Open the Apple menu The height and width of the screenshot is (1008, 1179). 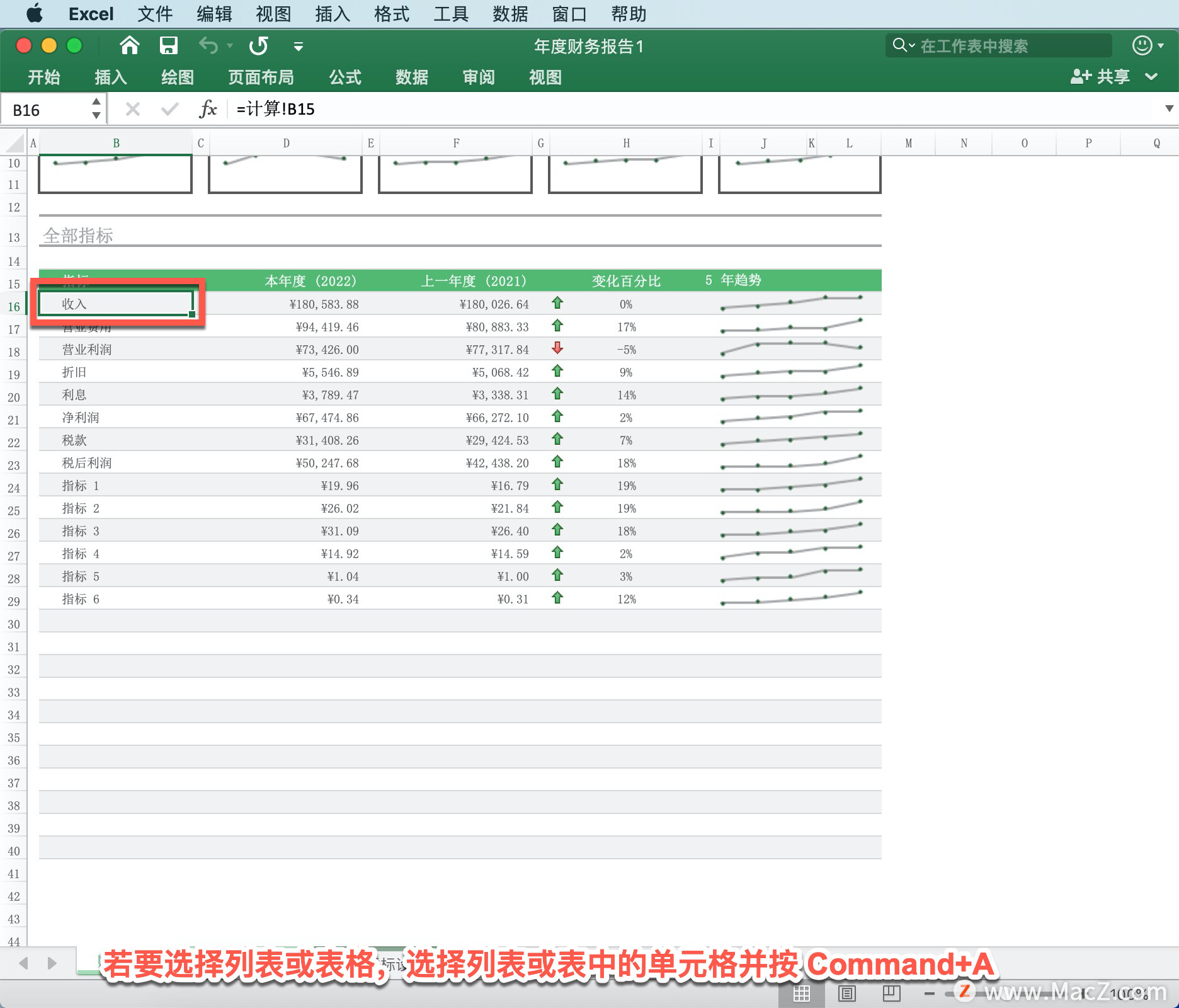35,13
